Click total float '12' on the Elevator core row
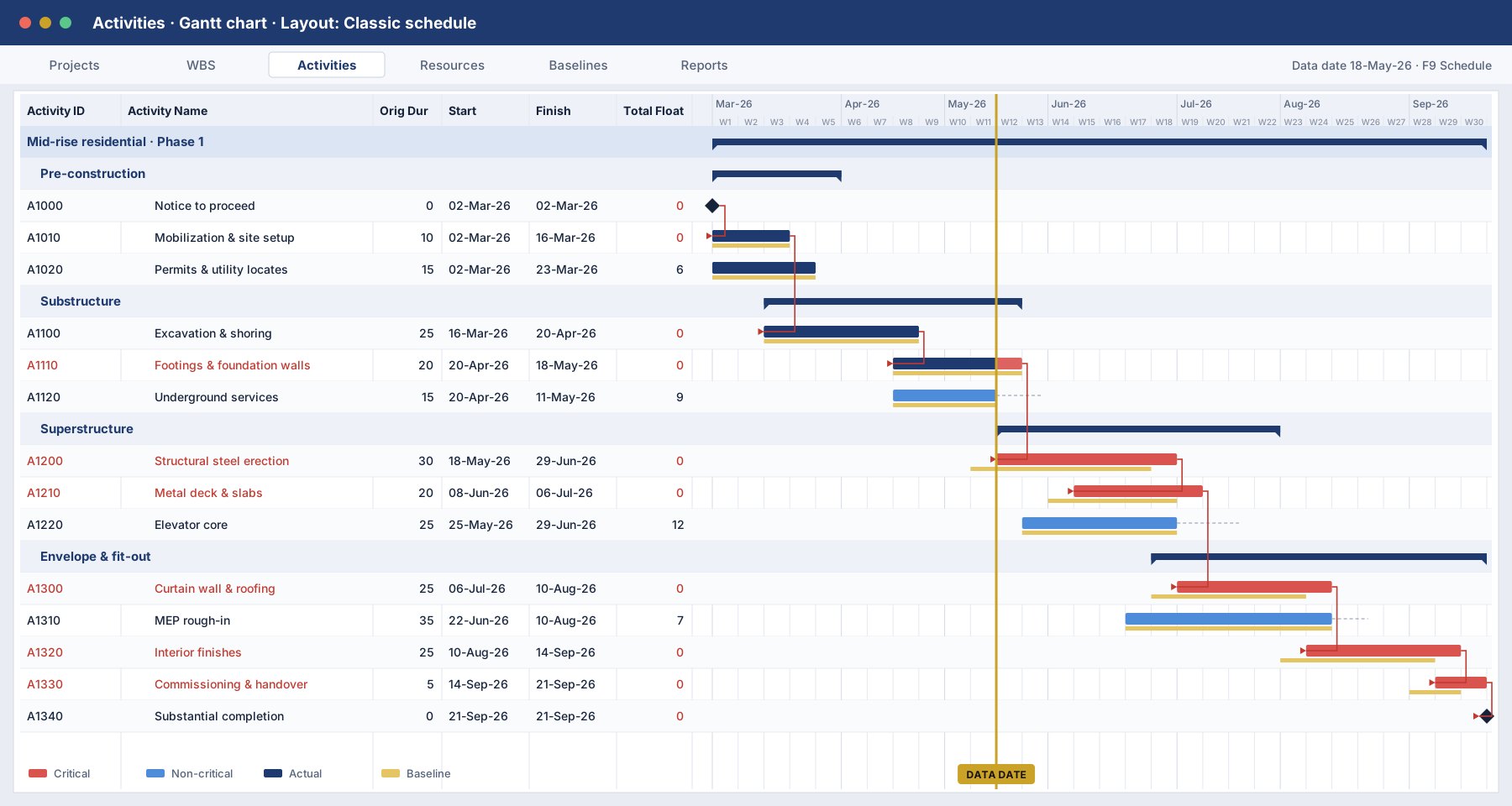 [x=678, y=525]
